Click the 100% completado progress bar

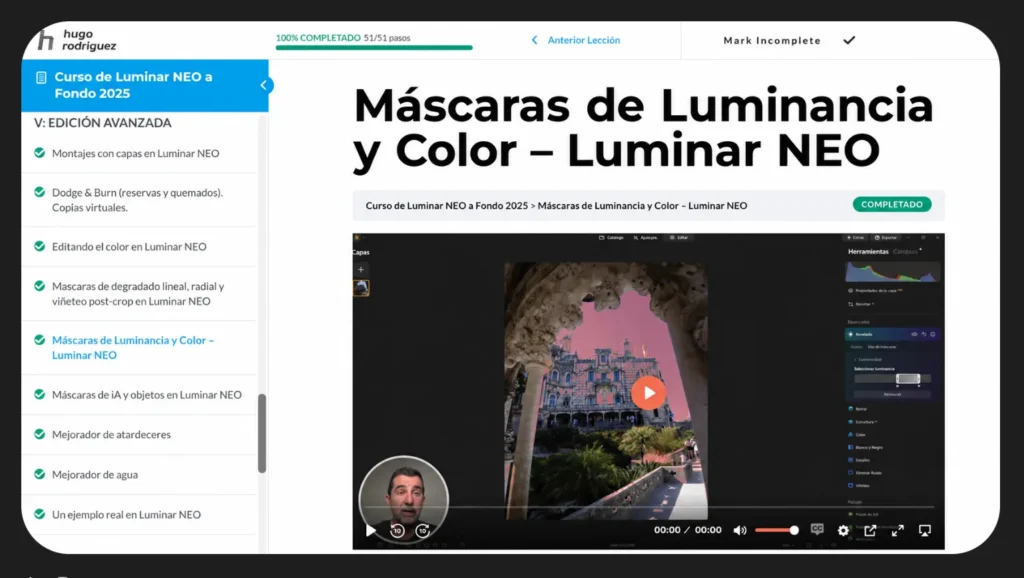pyautogui.click(x=374, y=48)
